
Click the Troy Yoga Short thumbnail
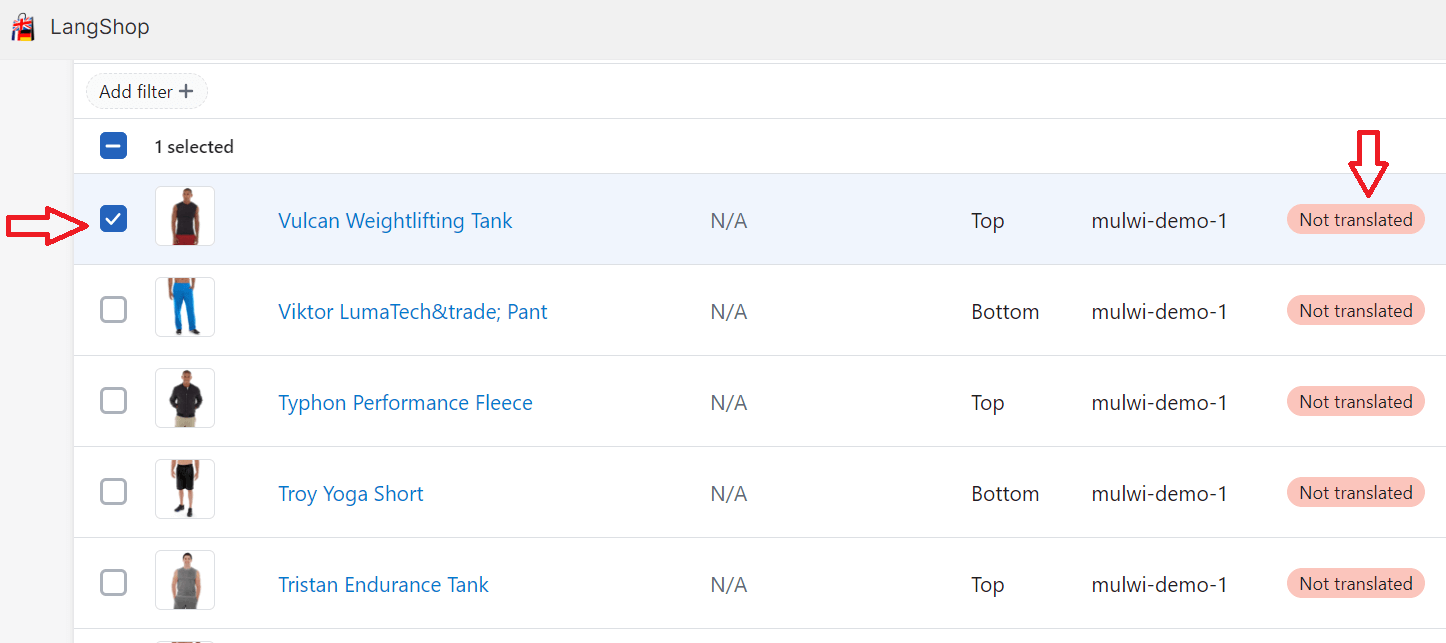[185, 489]
